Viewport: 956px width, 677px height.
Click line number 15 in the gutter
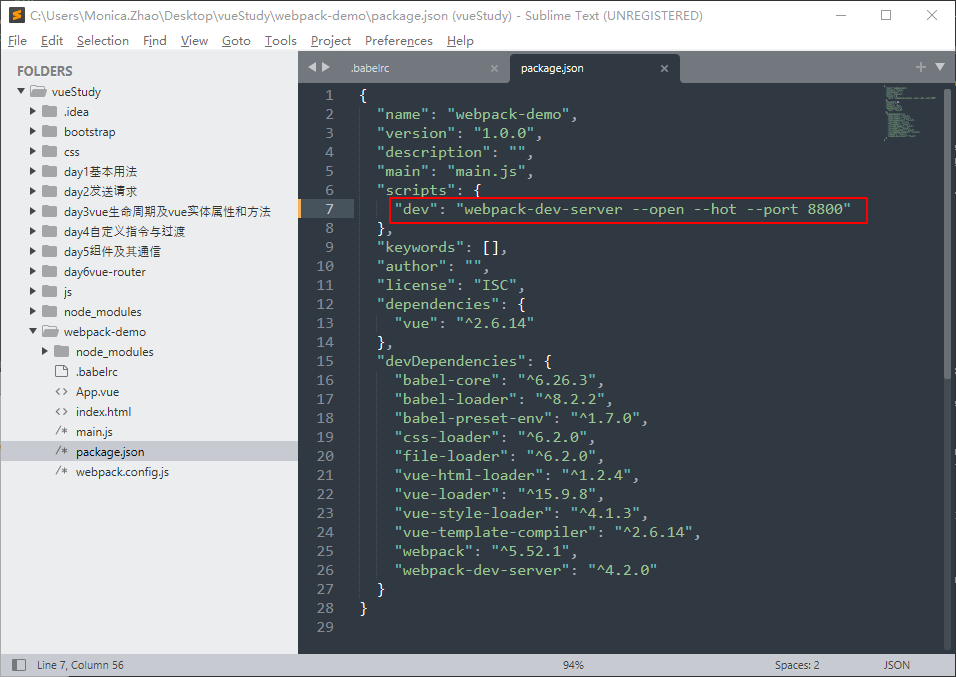[325, 361]
